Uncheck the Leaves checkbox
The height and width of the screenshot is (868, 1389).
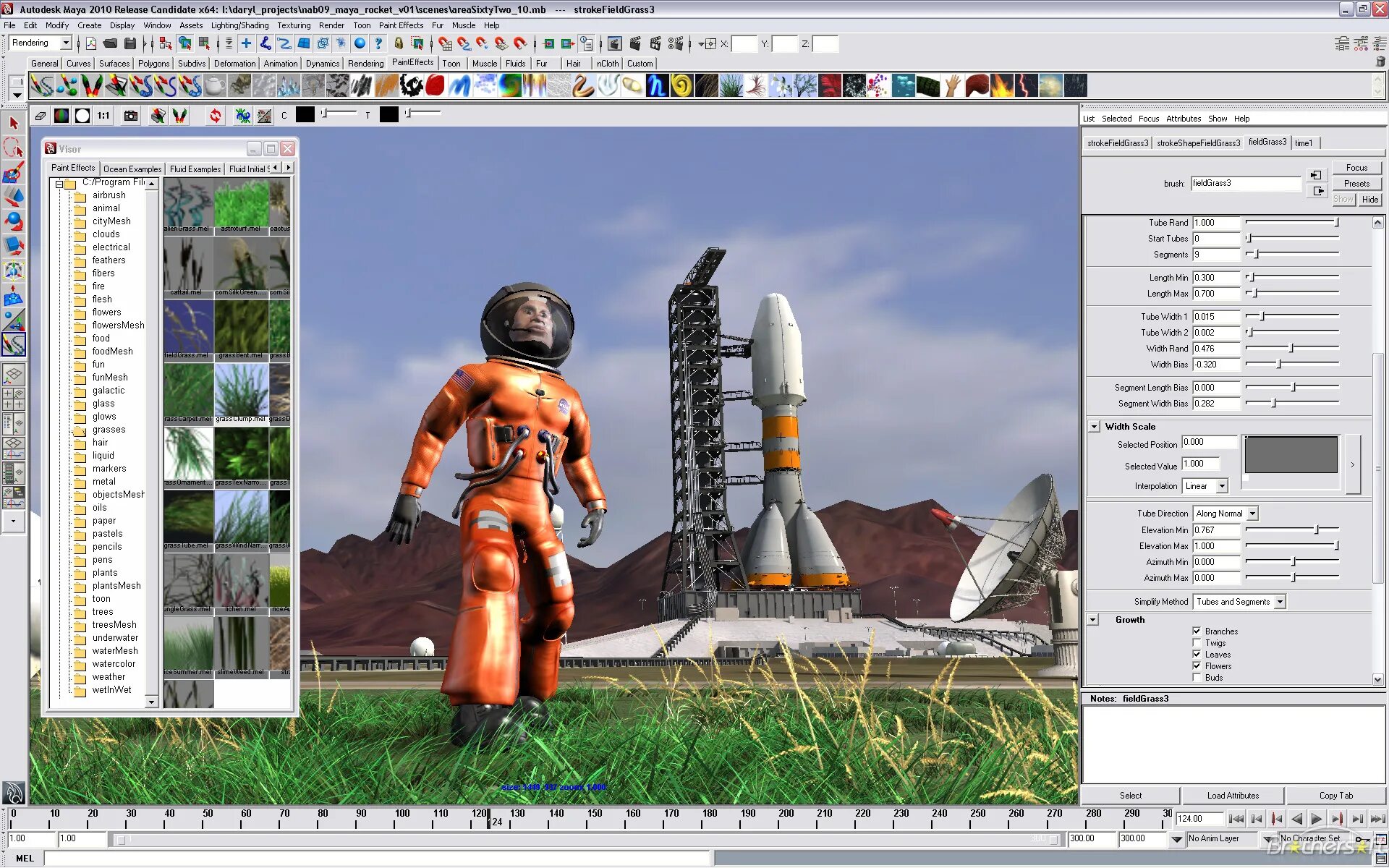click(1197, 655)
